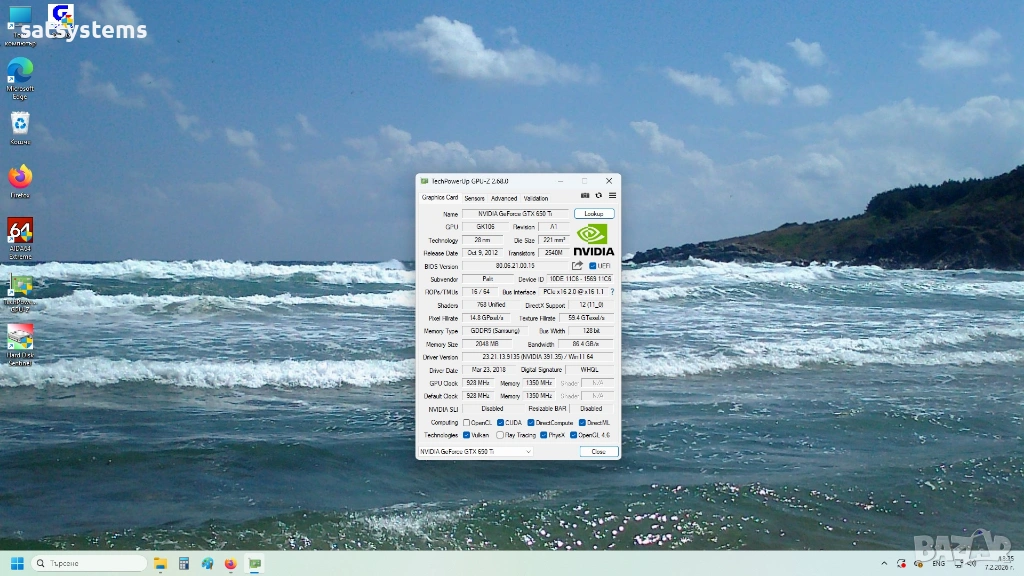Click the bus interface question mark icon

613,291
